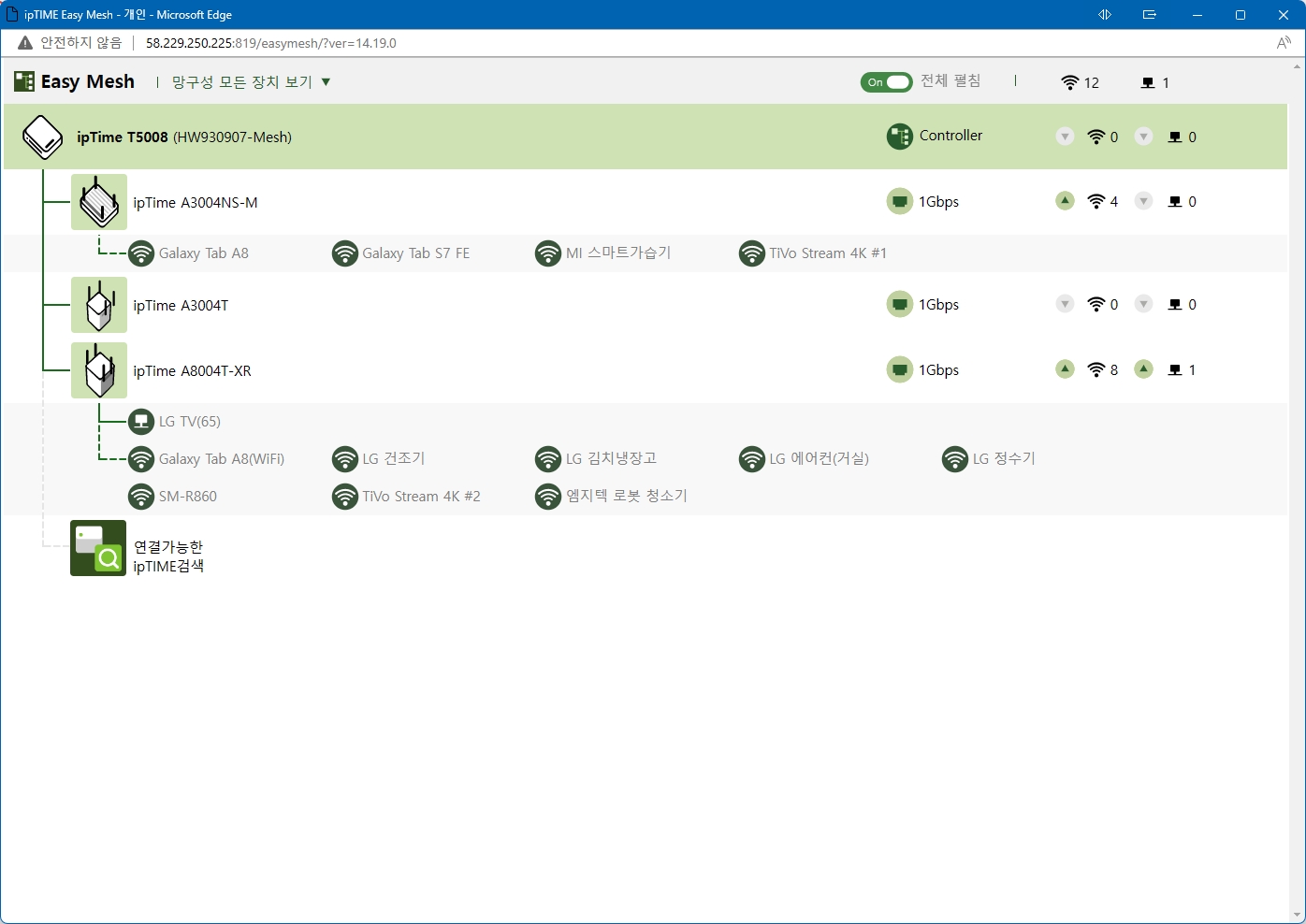Select the ipTime T5008 device name
Screen dimensions: 1306x924
[x=123, y=137]
